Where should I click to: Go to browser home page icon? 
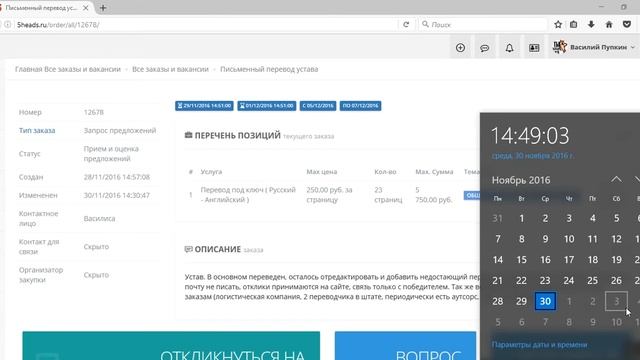(x=609, y=24)
